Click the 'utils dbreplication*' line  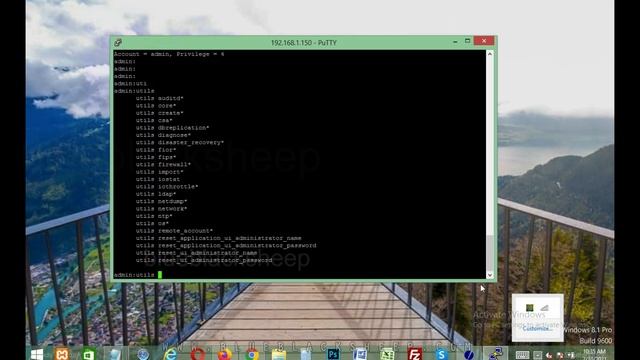coord(173,128)
